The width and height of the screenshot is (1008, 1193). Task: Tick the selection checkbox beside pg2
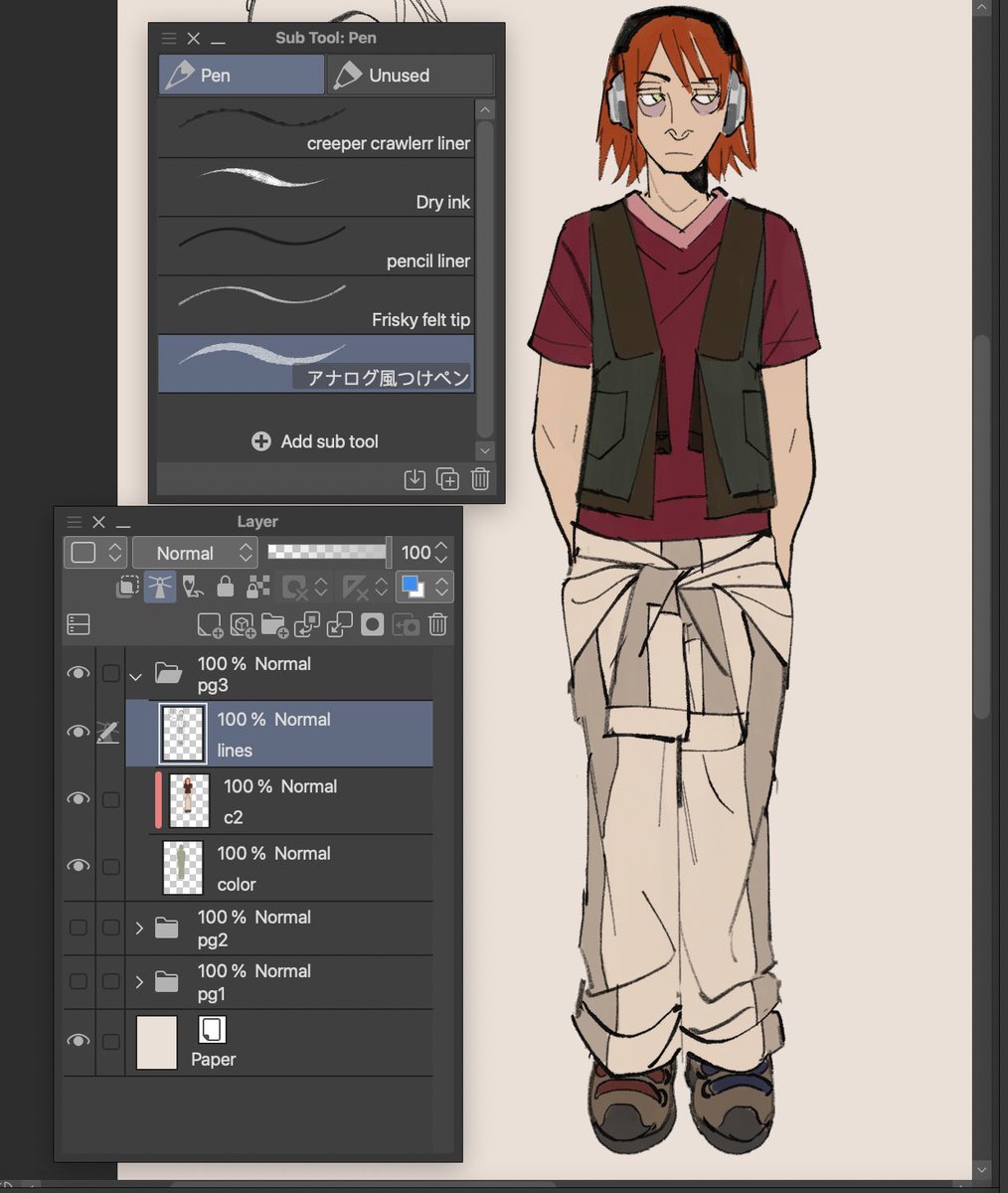click(x=110, y=928)
